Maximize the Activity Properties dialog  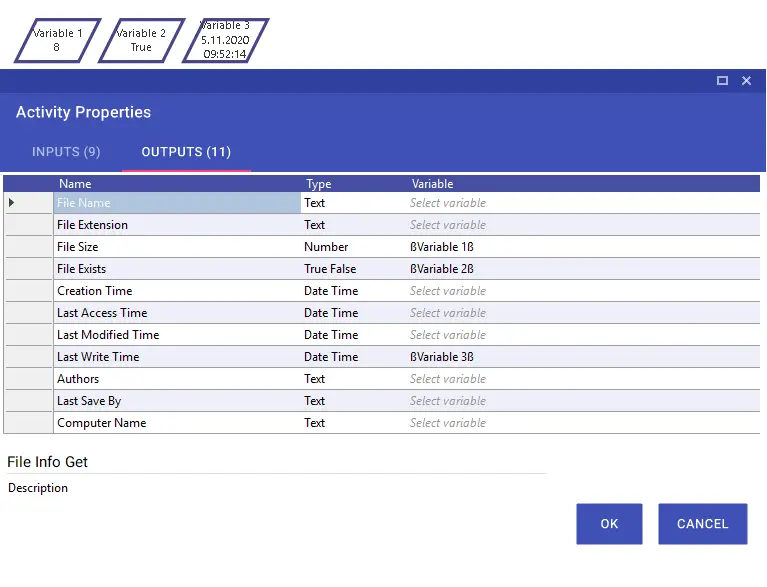coord(722,81)
